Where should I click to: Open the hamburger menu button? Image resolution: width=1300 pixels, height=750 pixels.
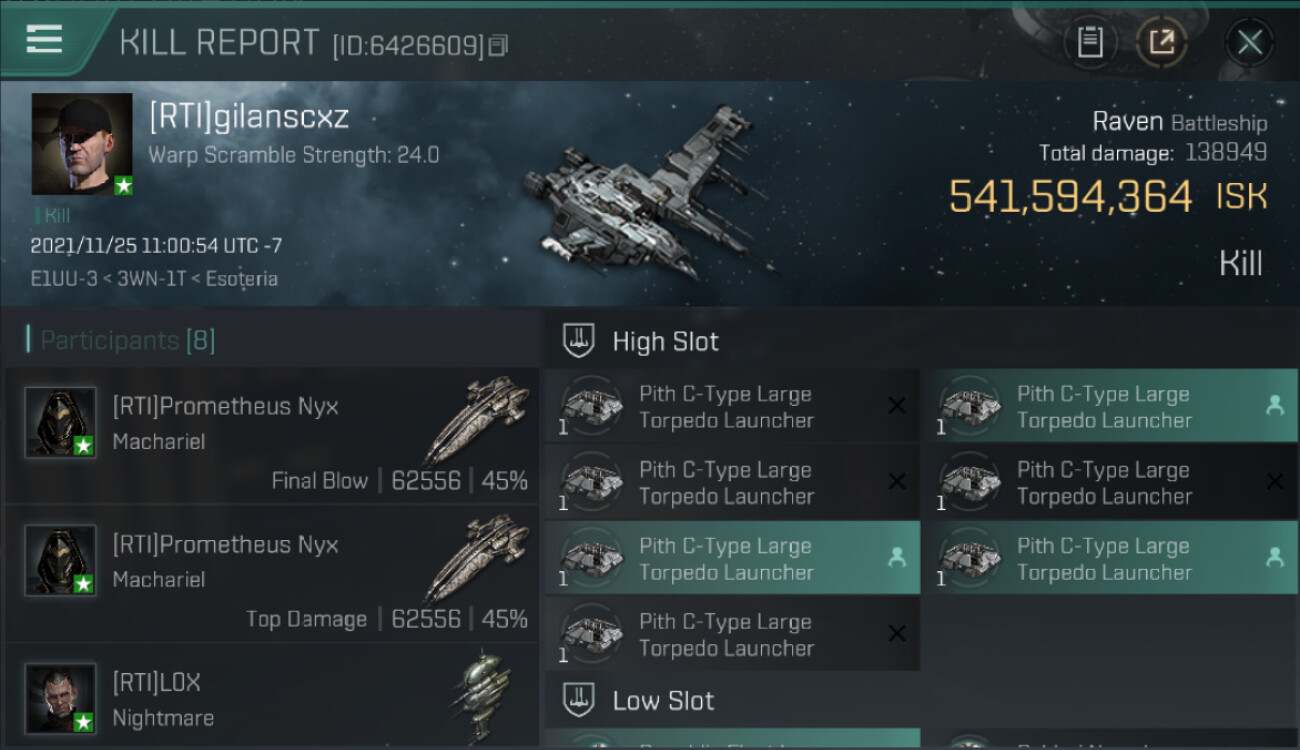pyautogui.click(x=43, y=40)
